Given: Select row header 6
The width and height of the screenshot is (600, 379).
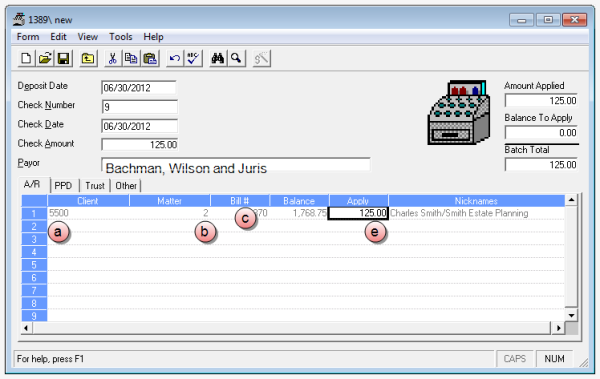Looking at the screenshot, I should click(34, 278).
